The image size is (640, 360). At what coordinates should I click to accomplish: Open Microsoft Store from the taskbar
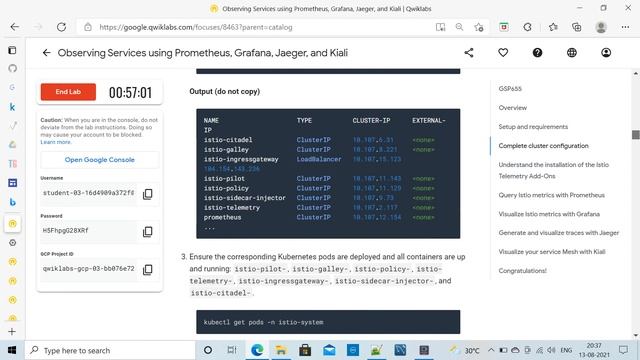305,350
